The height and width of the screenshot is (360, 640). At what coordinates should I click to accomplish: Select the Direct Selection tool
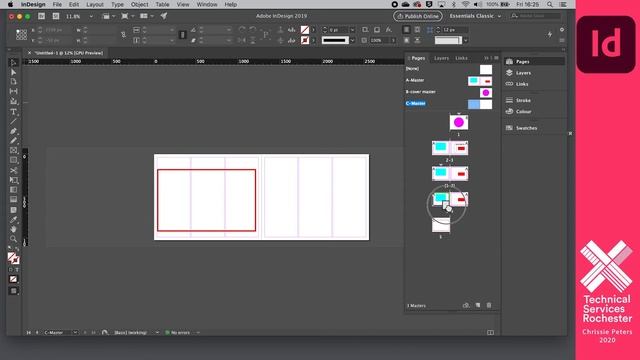coord(13,72)
